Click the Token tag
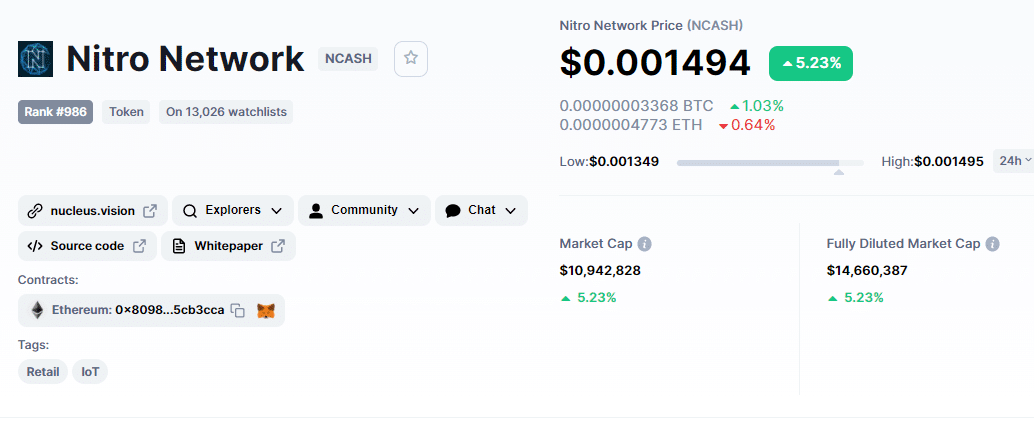This screenshot has width=1034, height=421. point(126,112)
